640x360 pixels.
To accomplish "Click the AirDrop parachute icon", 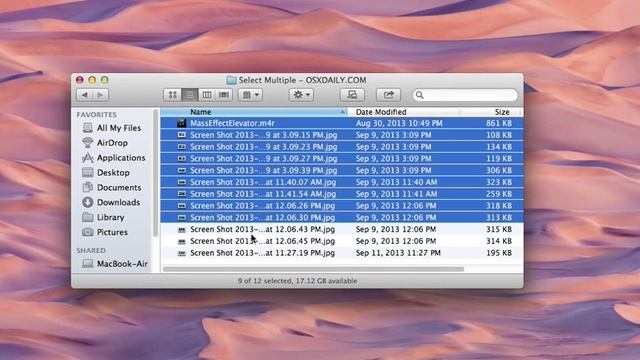I will tap(87, 142).
